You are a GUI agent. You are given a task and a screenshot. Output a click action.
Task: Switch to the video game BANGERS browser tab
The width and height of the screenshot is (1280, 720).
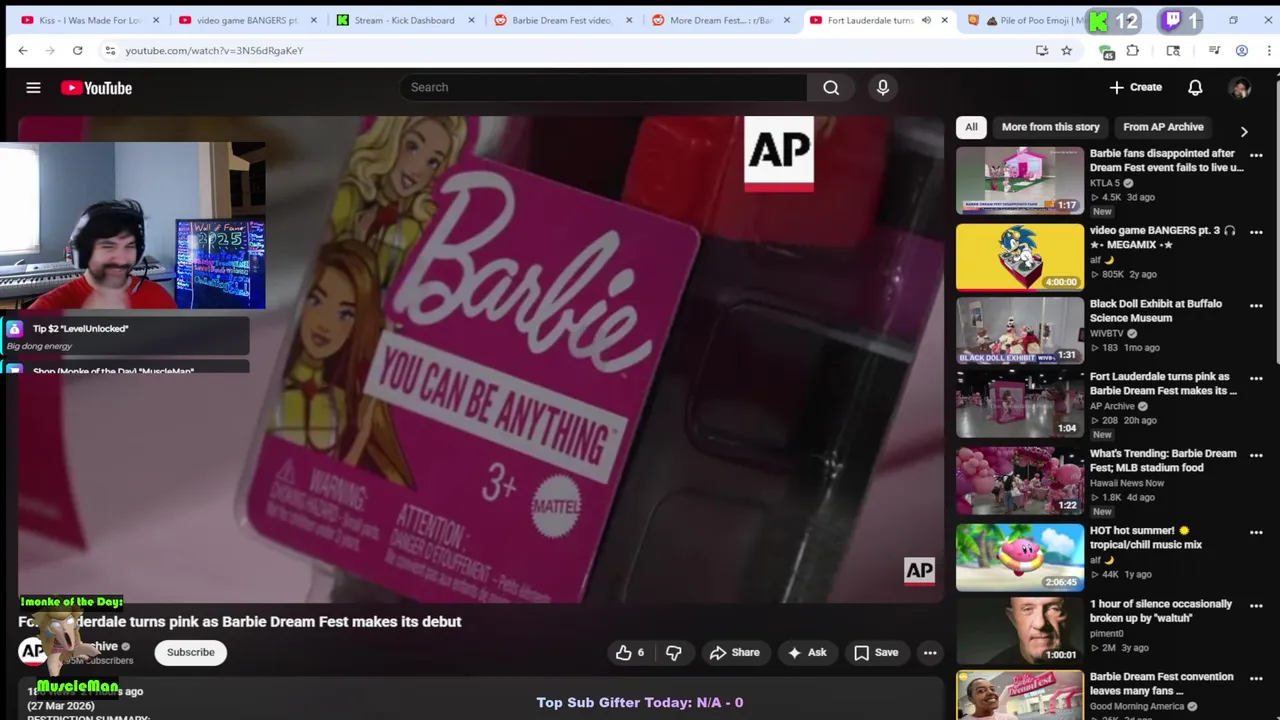click(x=247, y=20)
